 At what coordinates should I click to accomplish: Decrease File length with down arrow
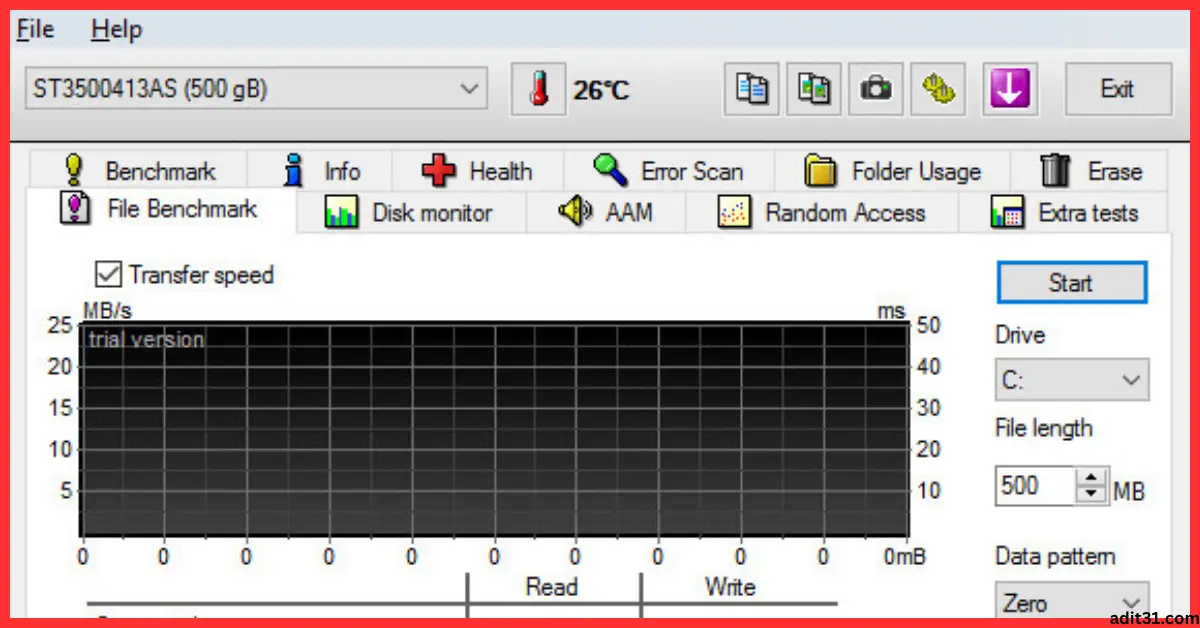click(x=1092, y=495)
